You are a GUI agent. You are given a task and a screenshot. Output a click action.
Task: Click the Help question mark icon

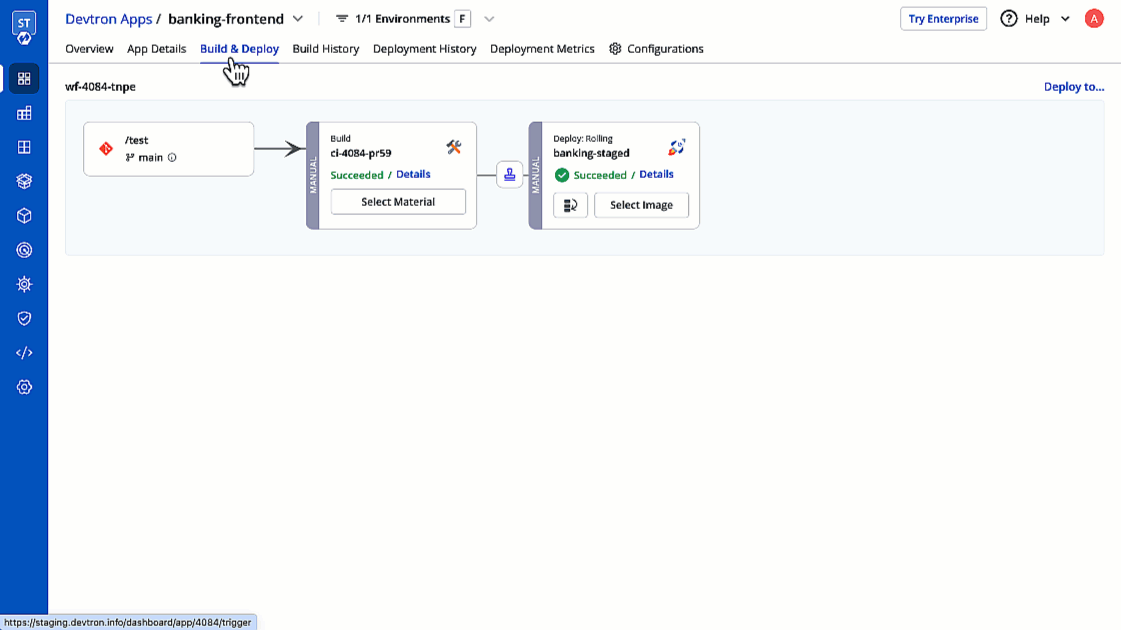tap(1008, 18)
